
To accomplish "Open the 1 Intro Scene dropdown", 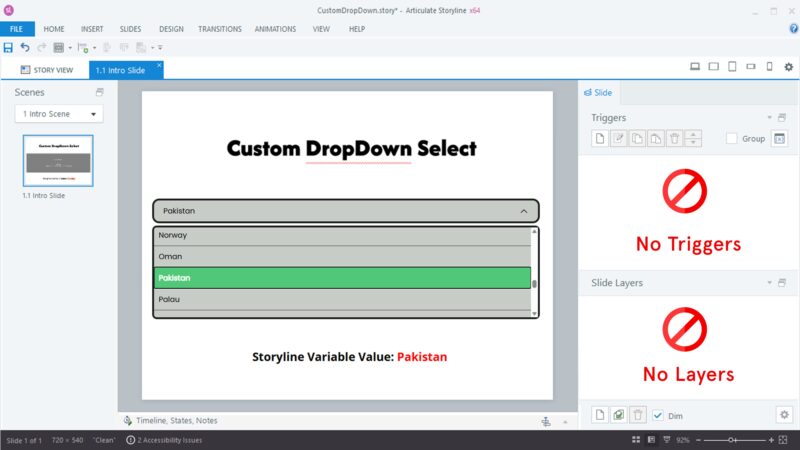I will point(59,114).
